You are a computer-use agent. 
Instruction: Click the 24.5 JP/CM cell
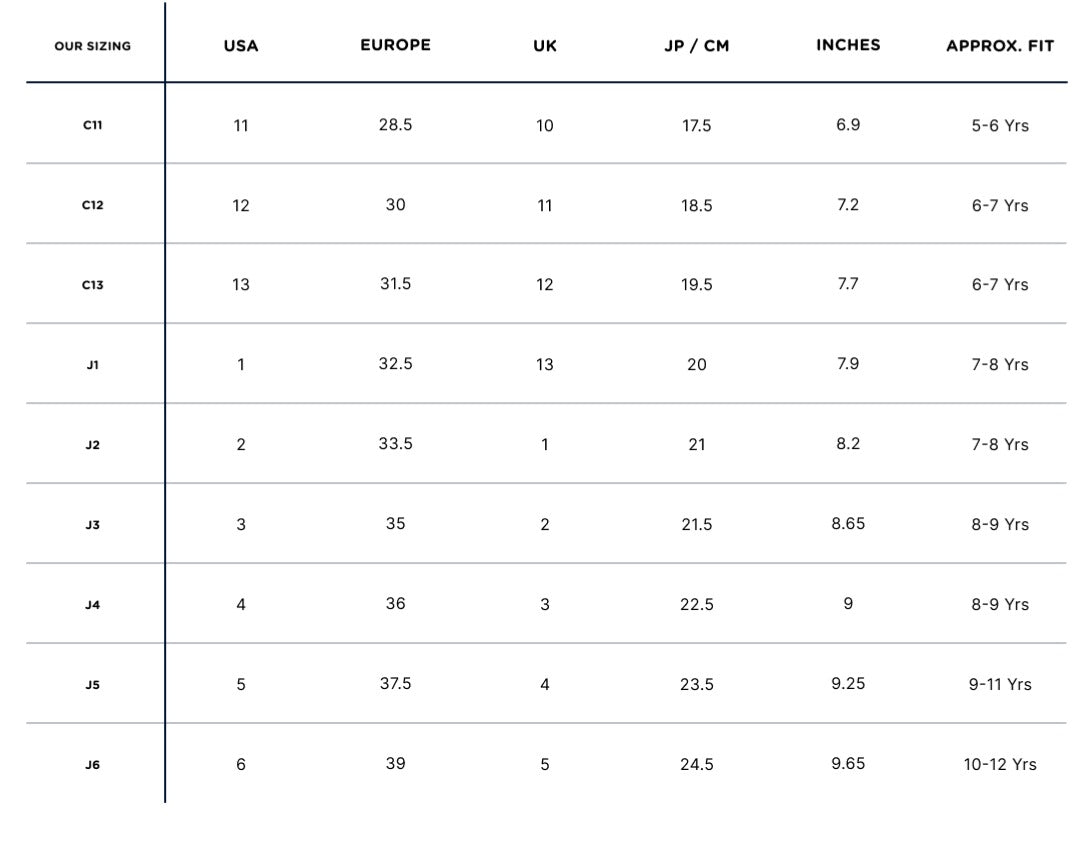(696, 764)
